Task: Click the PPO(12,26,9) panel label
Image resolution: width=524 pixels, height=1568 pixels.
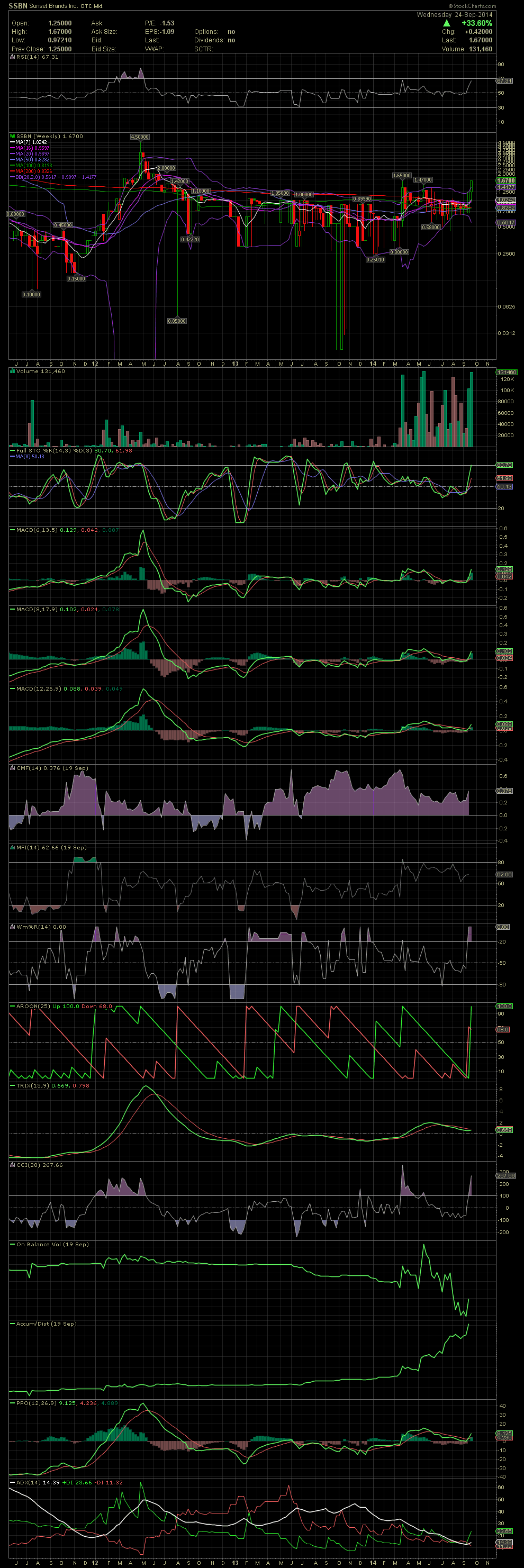Action: coord(64,1403)
